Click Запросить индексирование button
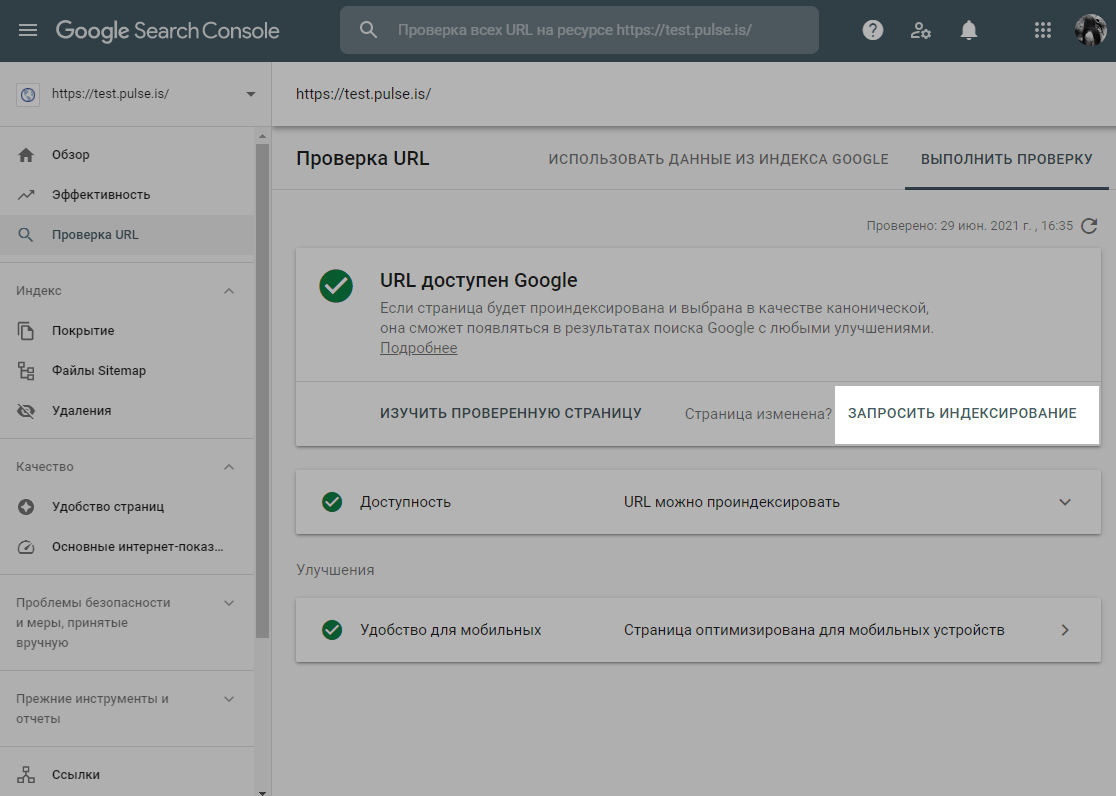 [x=962, y=413]
